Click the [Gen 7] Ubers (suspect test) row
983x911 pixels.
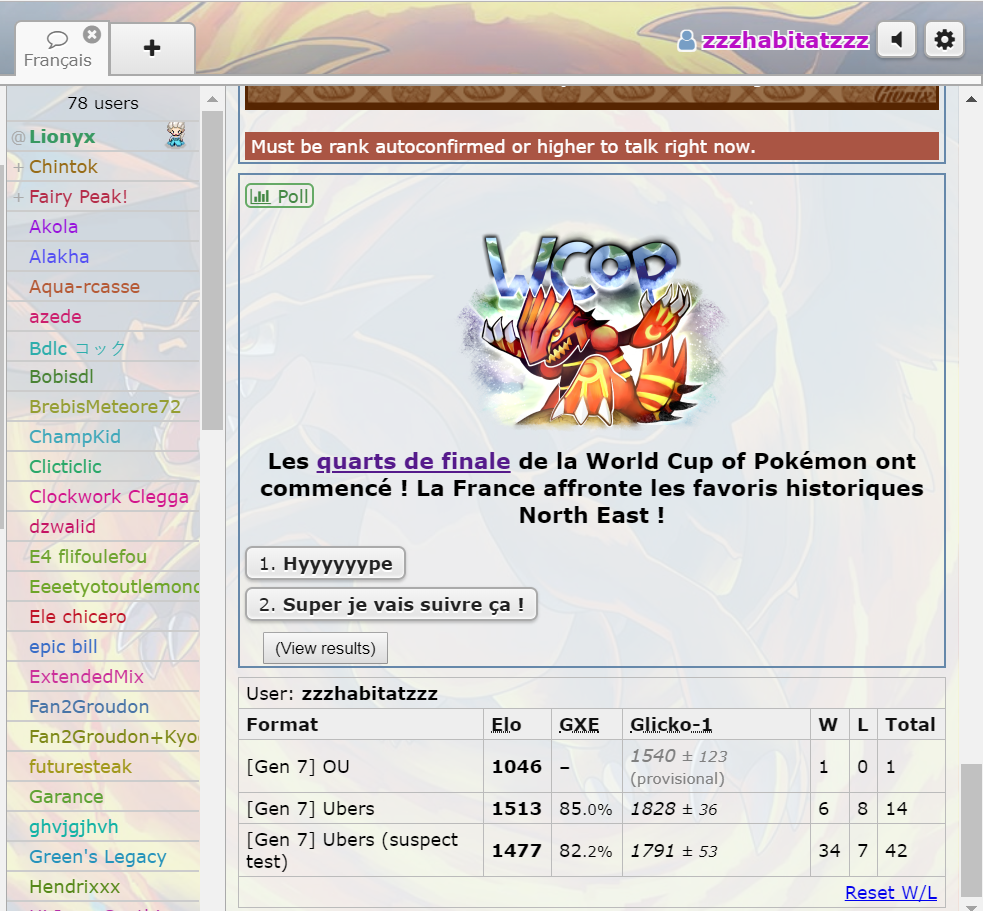(x=591, y=850)
